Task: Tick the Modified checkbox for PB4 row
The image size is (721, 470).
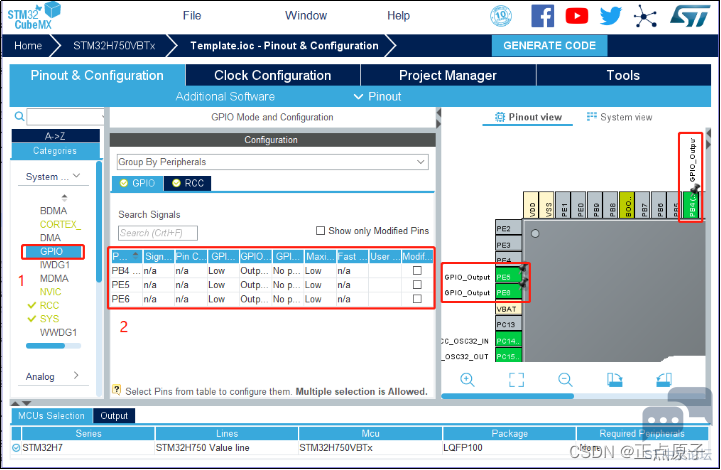Action: (x=417, y=270)
